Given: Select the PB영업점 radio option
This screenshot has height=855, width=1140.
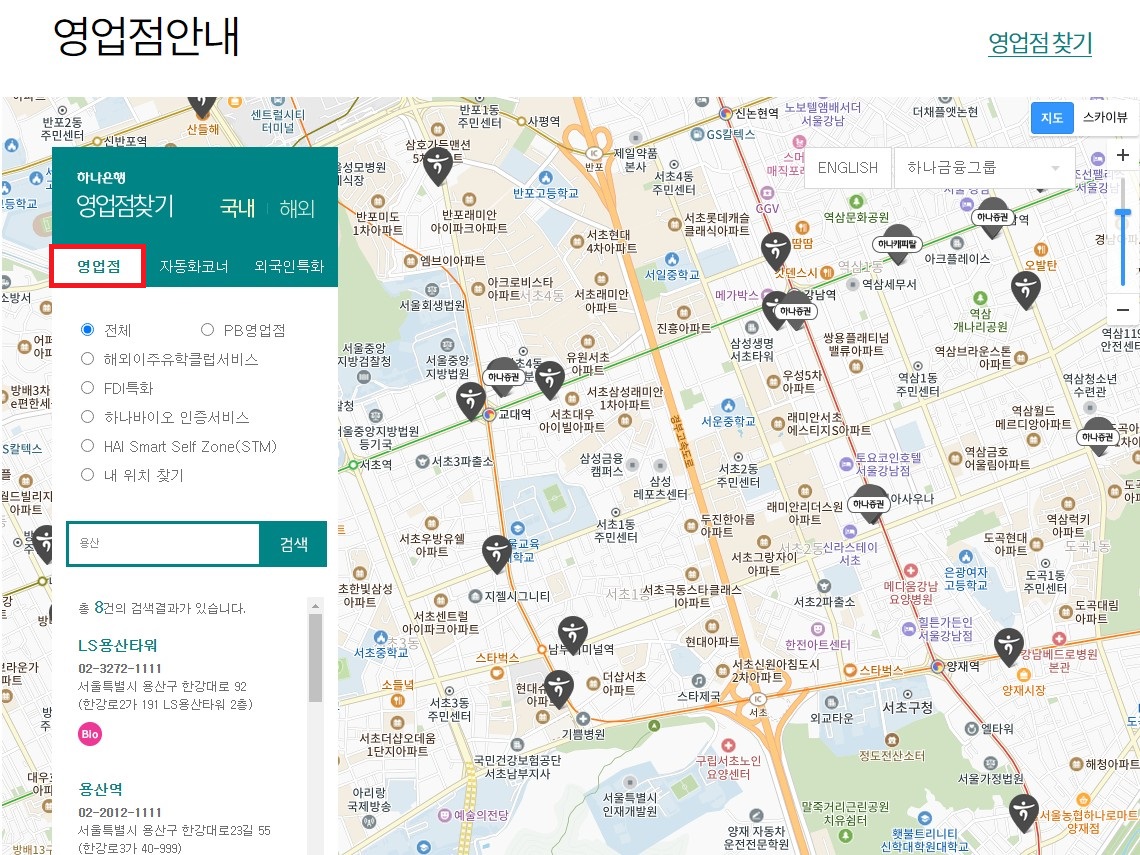Looking at the screenshot, I should pos(207,329).
